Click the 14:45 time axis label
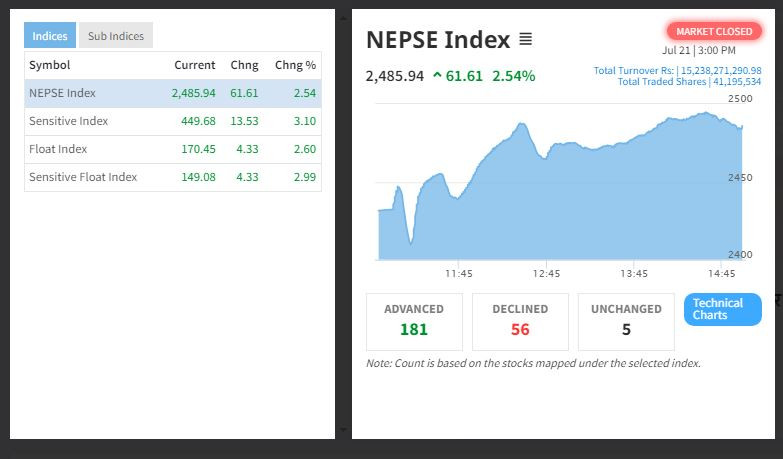The image size is (783, 459). (722, 274)
